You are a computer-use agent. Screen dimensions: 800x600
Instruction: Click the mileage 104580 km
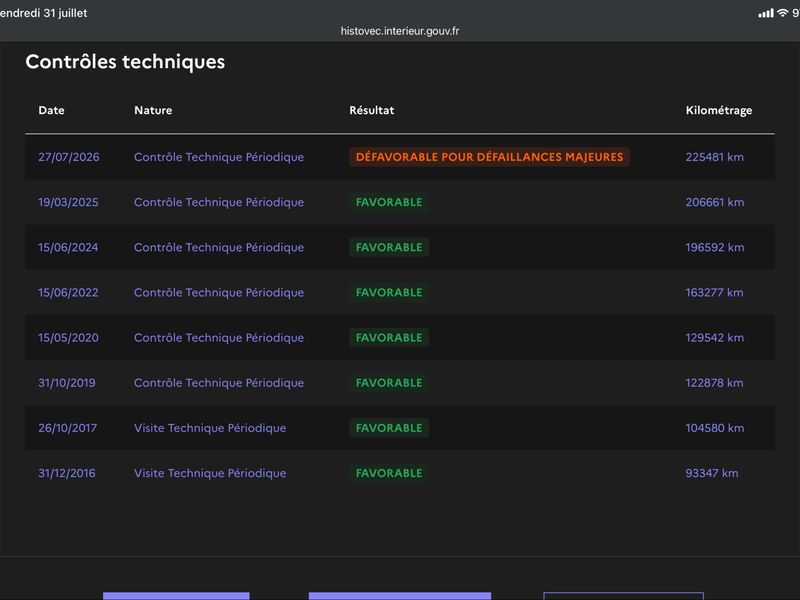coord(715,428)
